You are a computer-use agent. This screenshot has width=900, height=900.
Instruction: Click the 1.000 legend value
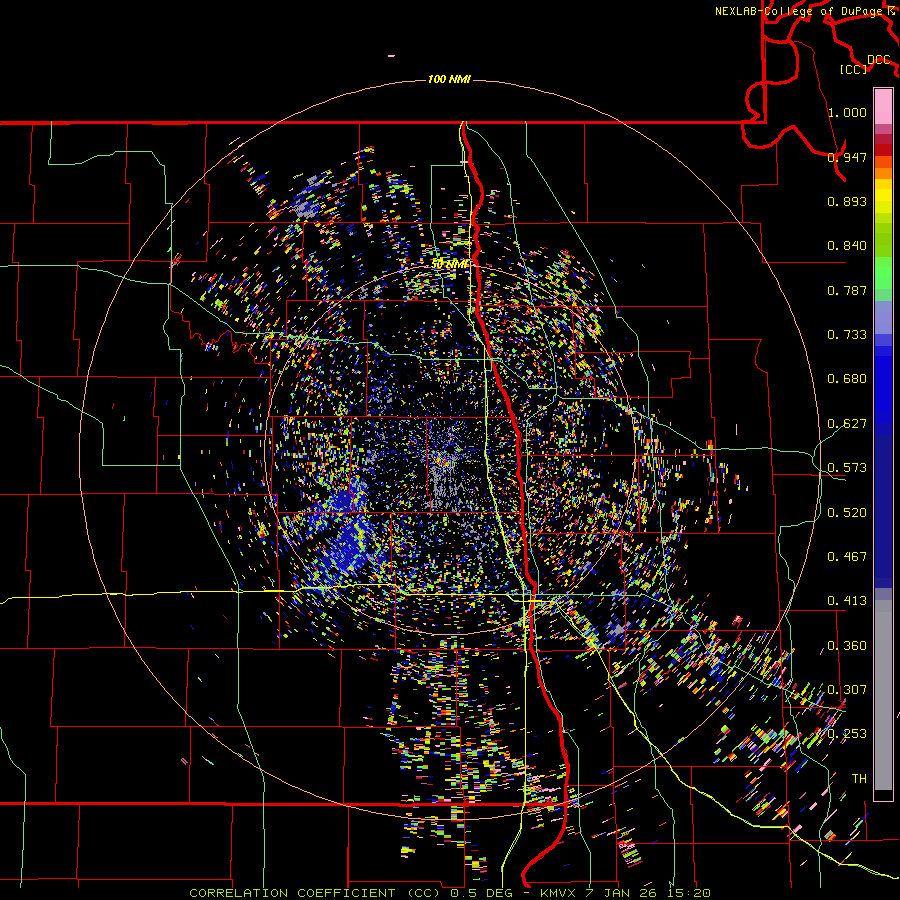(847, 112)
